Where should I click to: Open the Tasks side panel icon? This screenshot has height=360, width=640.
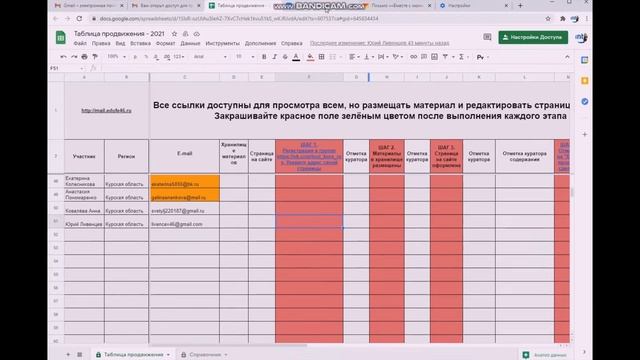(584, 102)
